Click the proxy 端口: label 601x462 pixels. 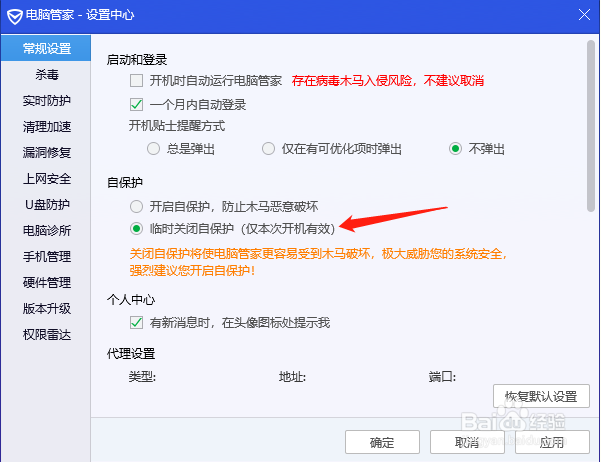click(442, 377)
